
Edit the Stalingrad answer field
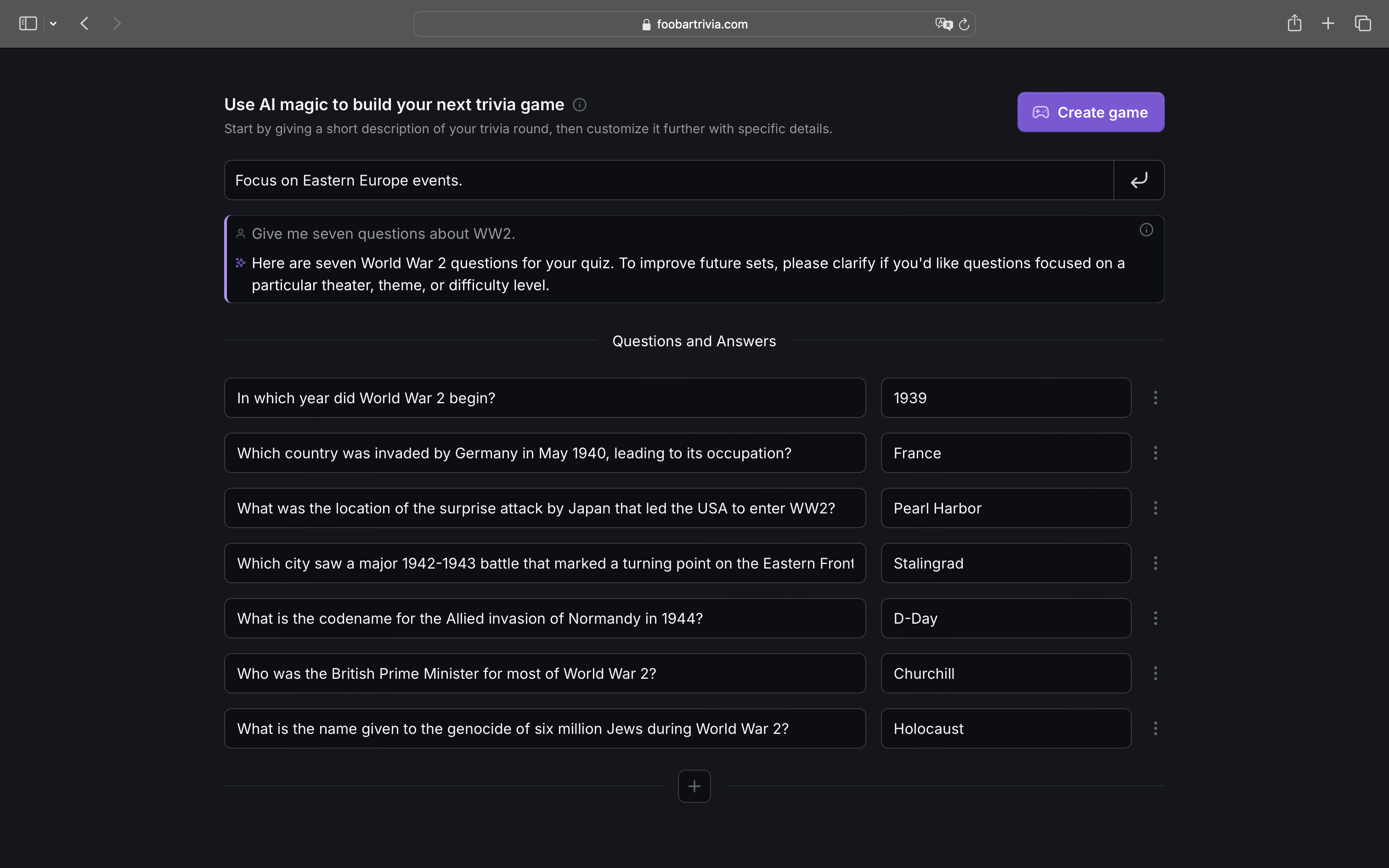click(1005, 563)
